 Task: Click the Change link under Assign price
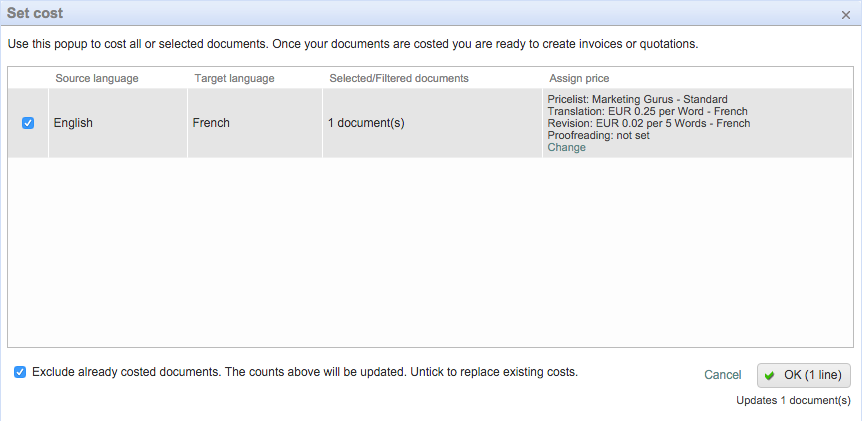(566, 148)
